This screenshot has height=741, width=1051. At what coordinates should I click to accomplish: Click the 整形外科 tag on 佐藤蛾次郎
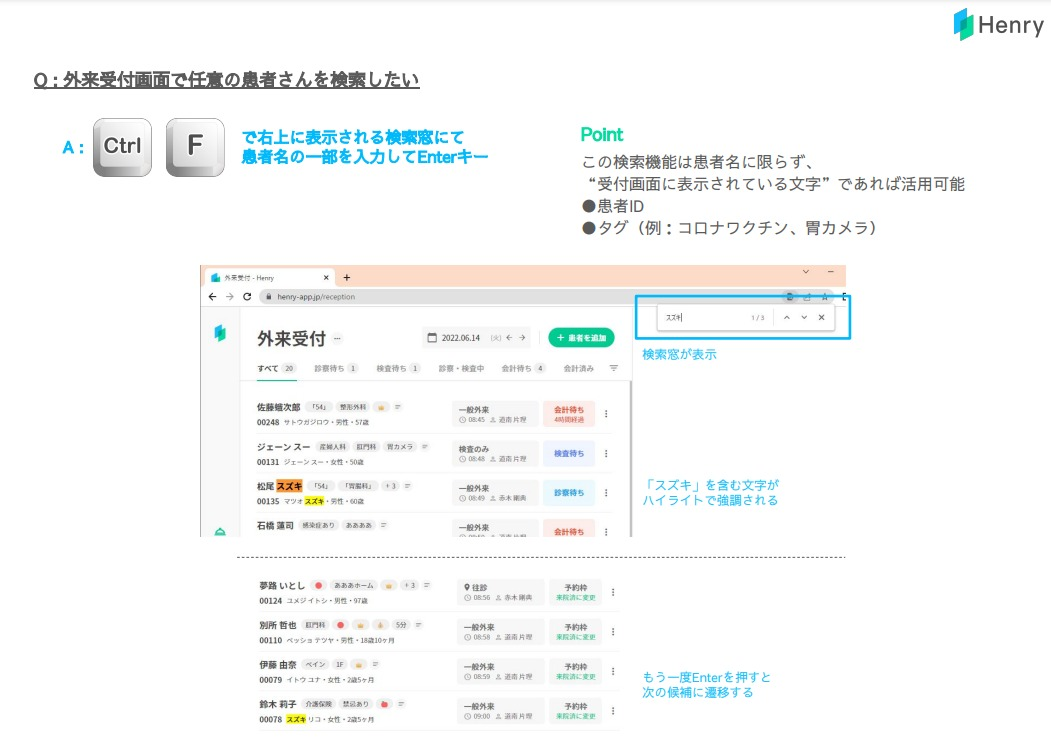[x=353, y=407]
